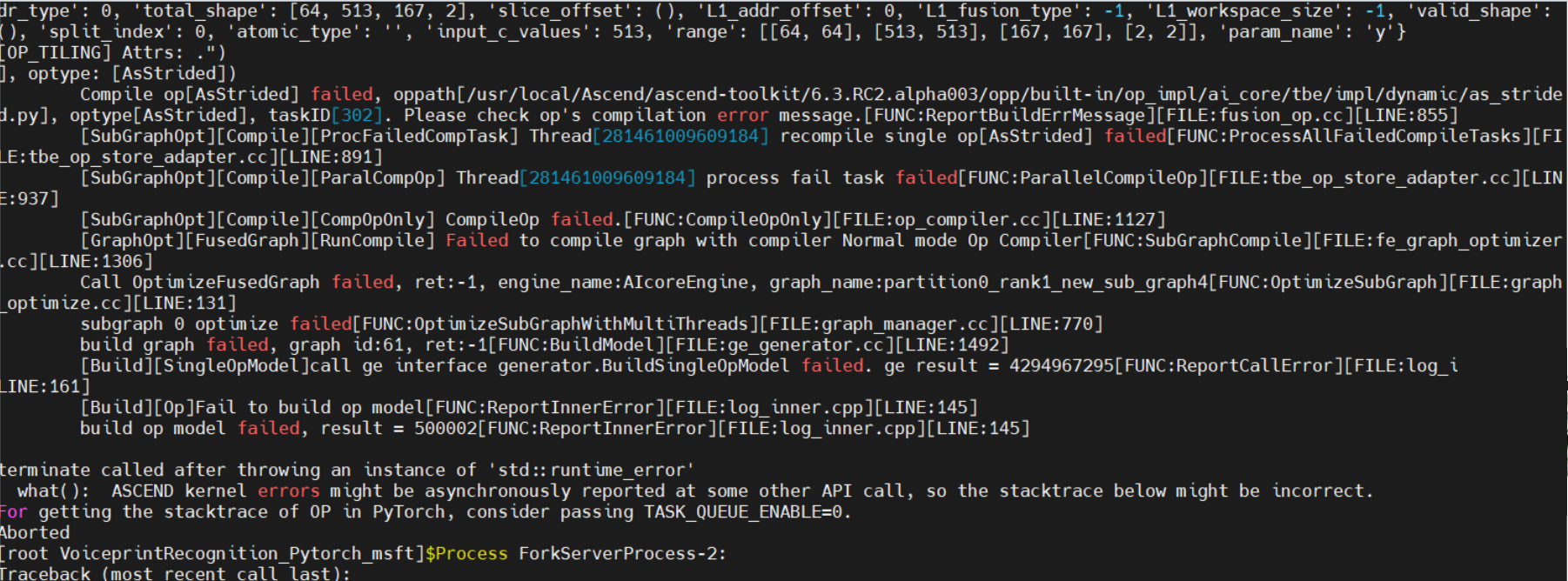Click the '[RunCompile]' tag

[373, 241]
